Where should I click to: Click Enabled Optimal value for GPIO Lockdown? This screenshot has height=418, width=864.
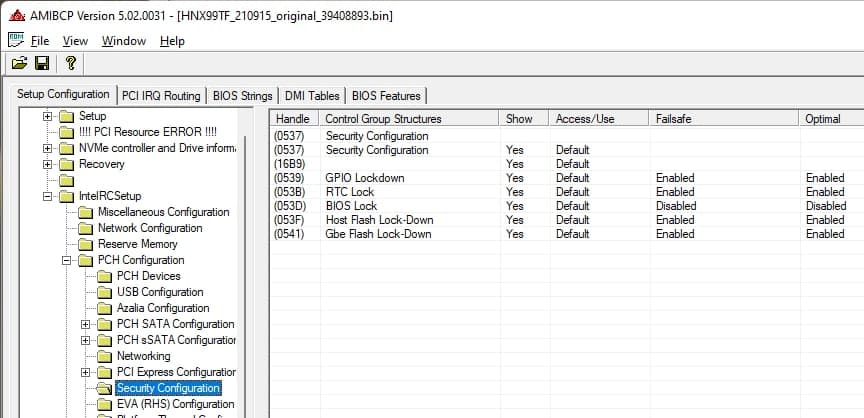824,178
